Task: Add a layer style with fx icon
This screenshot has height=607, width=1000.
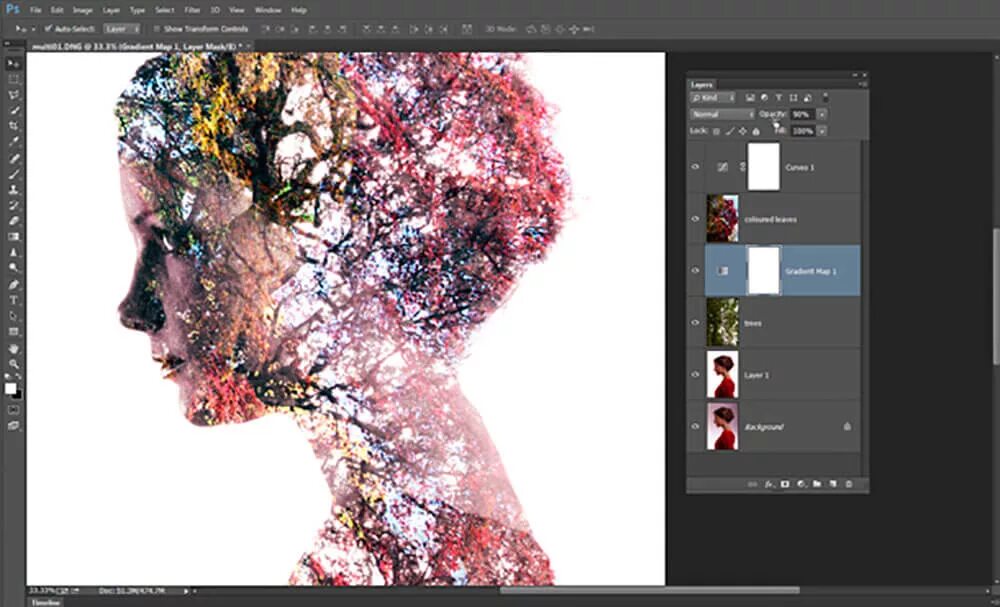Action: 768,485
